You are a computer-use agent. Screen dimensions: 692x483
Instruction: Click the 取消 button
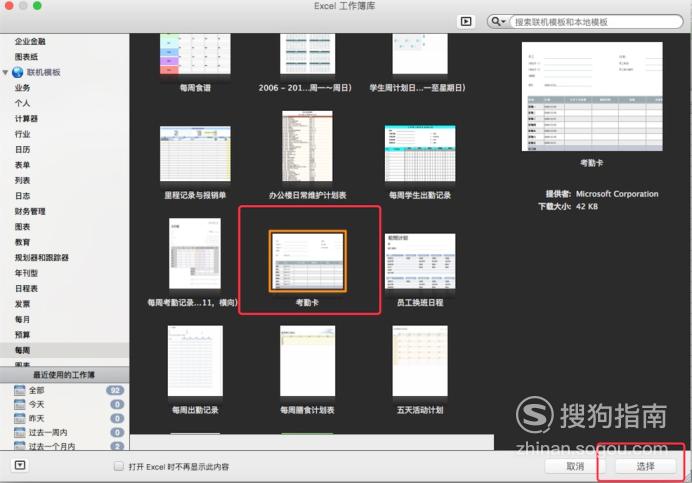click(575, 466)
